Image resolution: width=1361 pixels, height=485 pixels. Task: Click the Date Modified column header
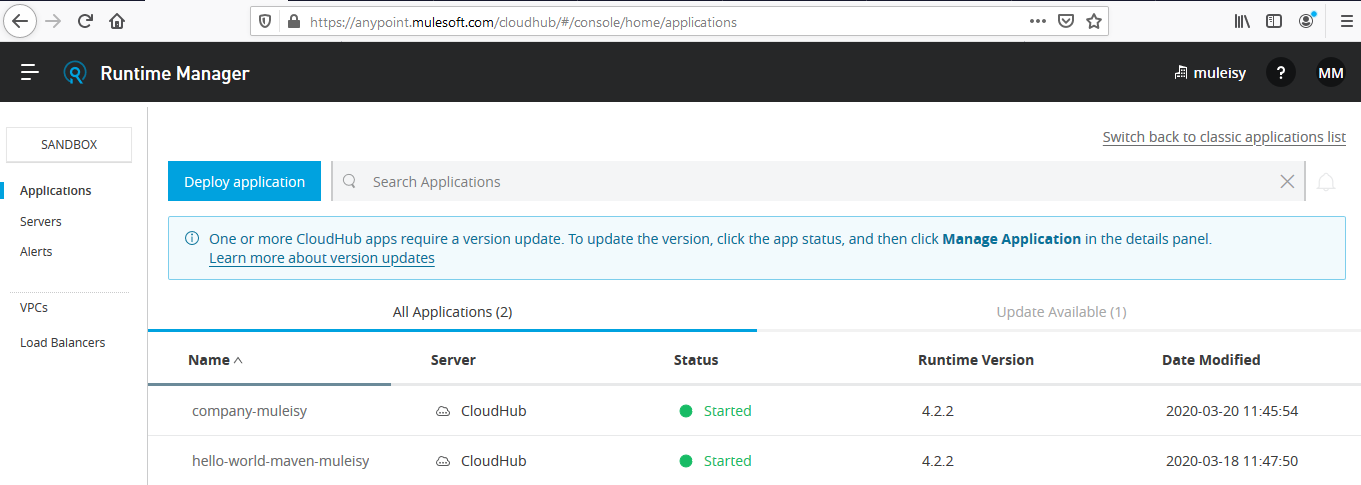coord(1211,360)
